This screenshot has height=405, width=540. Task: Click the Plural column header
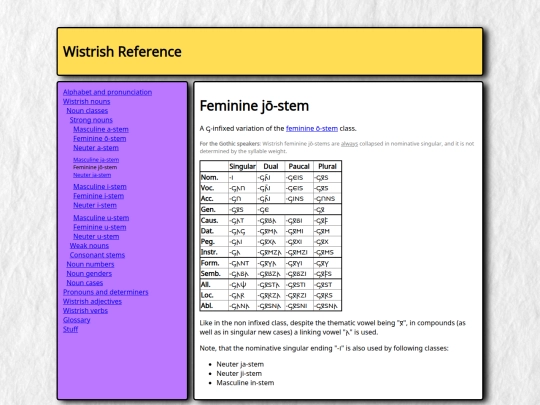[327, 166]
